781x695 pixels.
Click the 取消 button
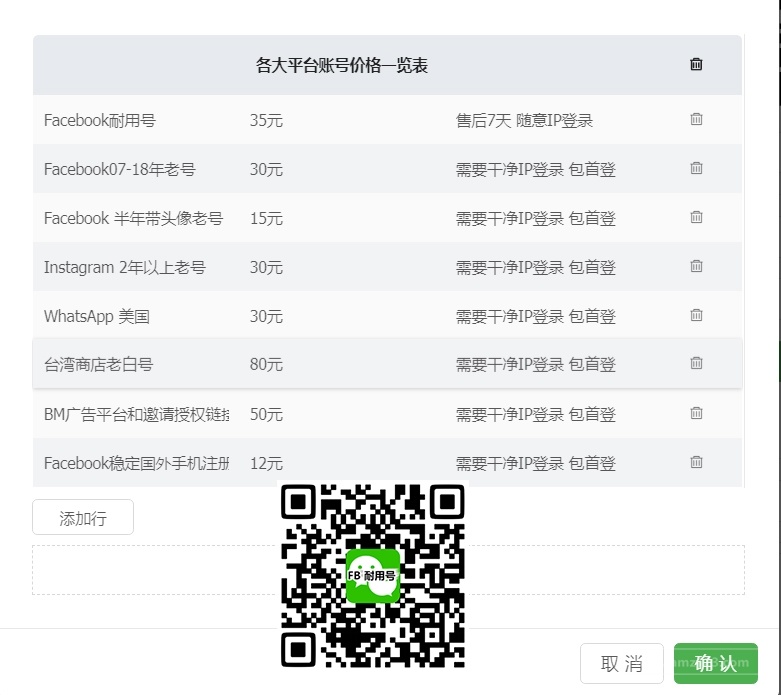click(622, 664)
